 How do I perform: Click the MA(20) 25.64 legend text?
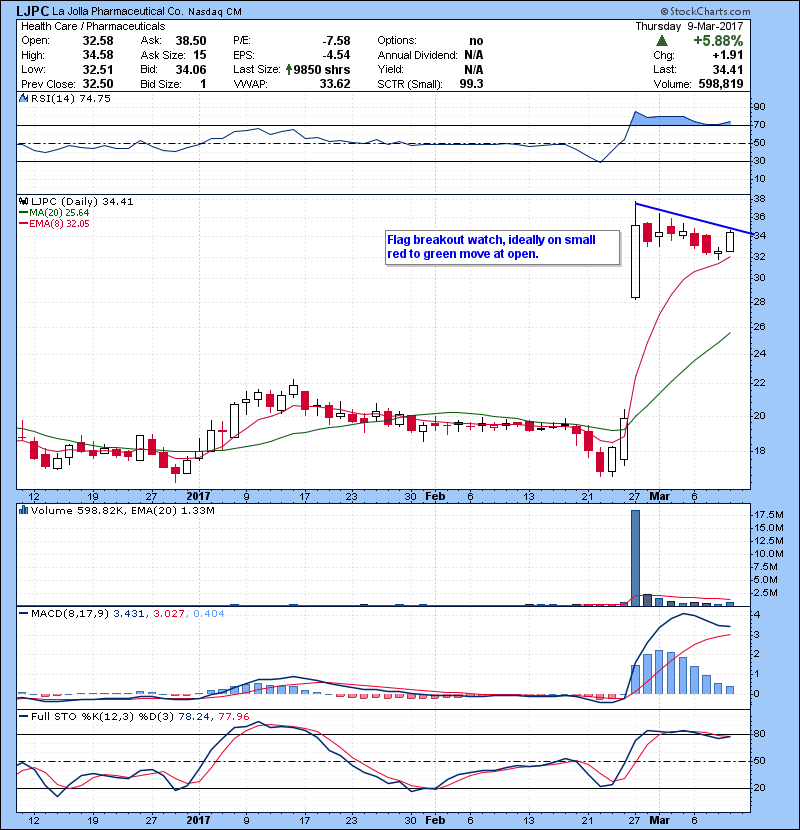coord(59,213)
